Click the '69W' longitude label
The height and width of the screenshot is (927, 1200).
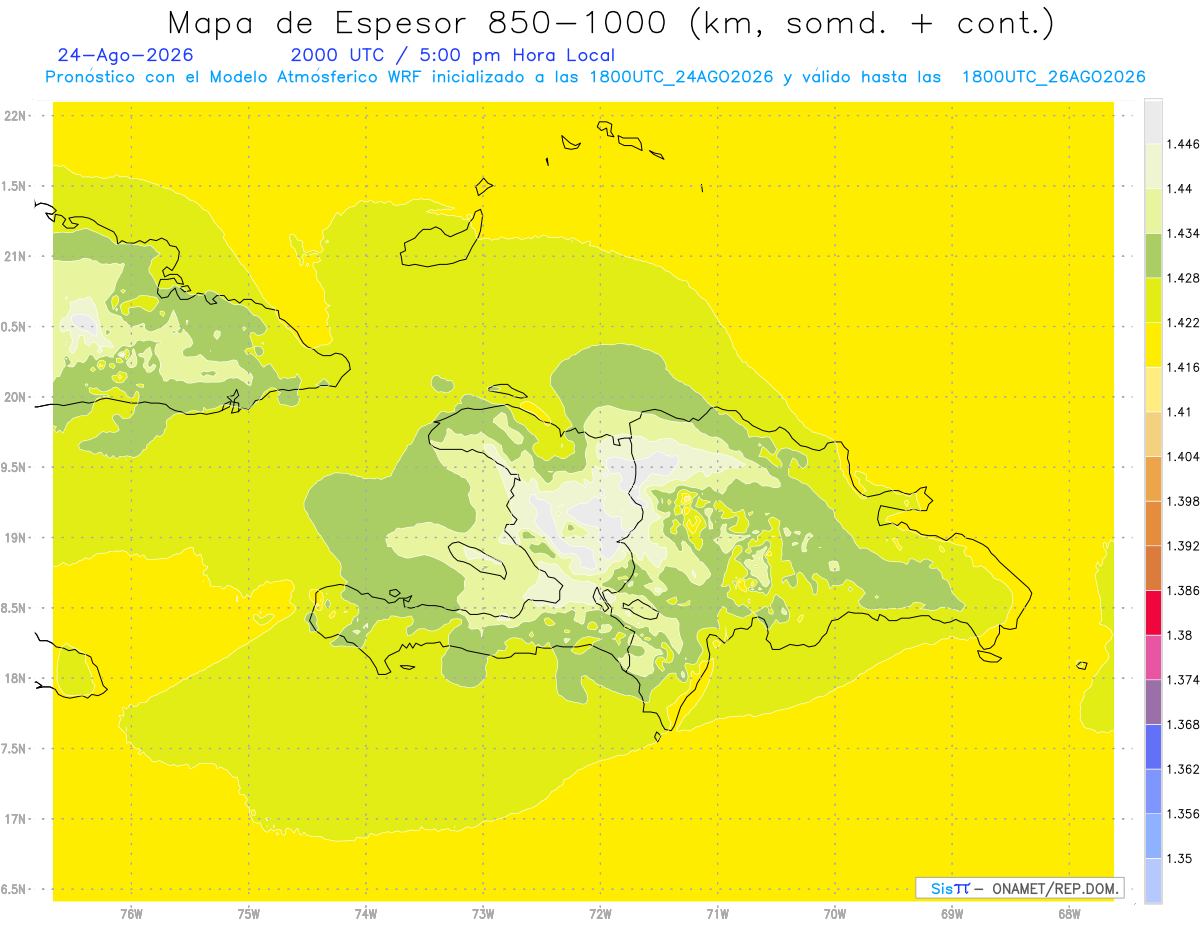[x=952, y=913]
